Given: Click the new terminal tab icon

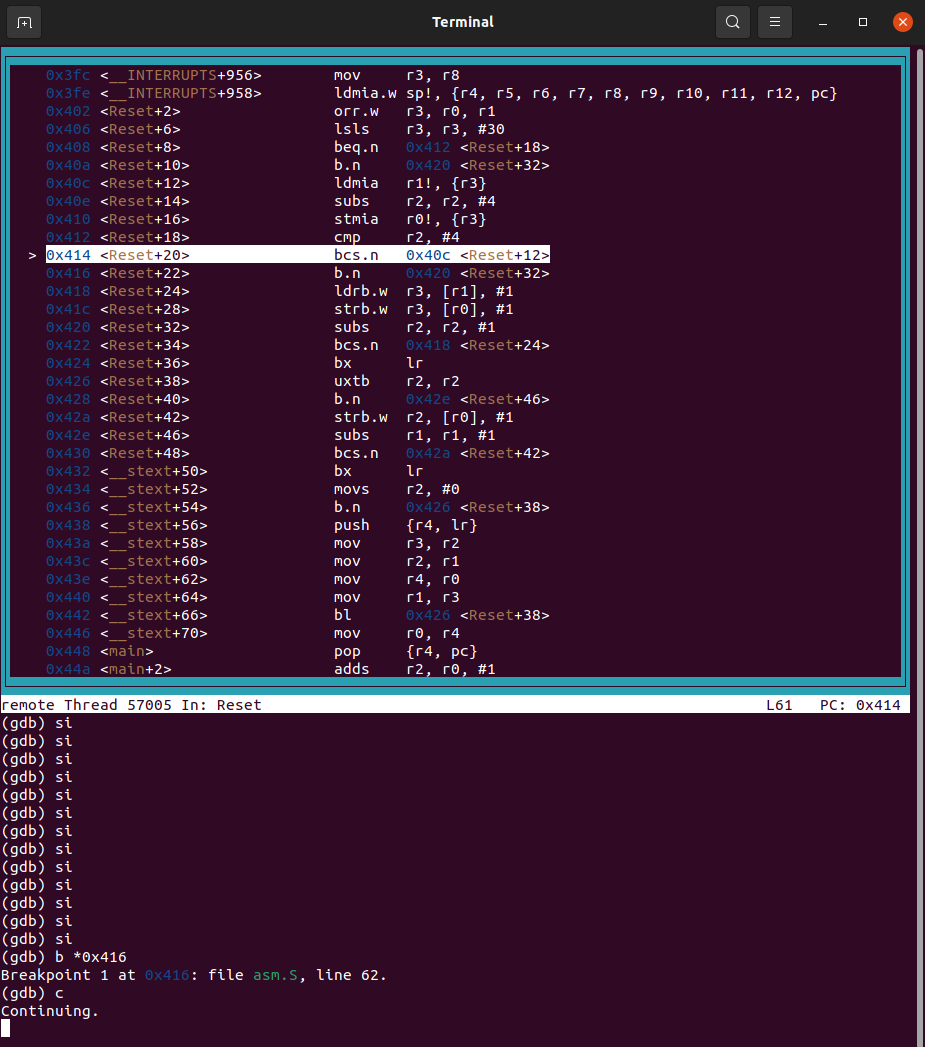Looking at the screenshot, I should [x=25, y=21].
